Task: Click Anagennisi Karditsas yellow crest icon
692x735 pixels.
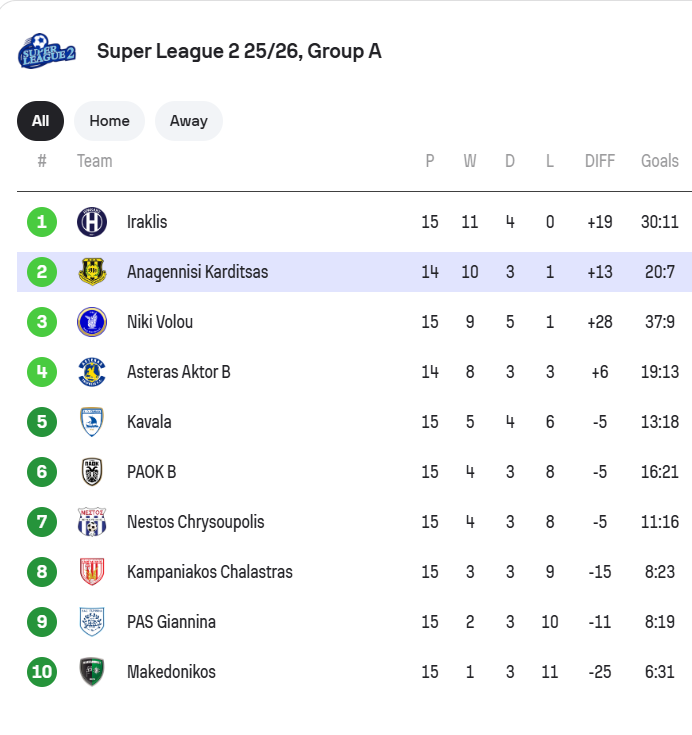Action: [x=92, y=272]
